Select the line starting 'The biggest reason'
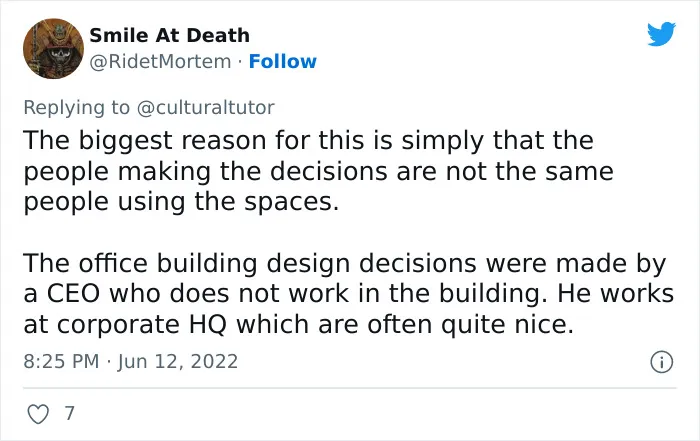The image size is (700, 441). click(308, 141)
